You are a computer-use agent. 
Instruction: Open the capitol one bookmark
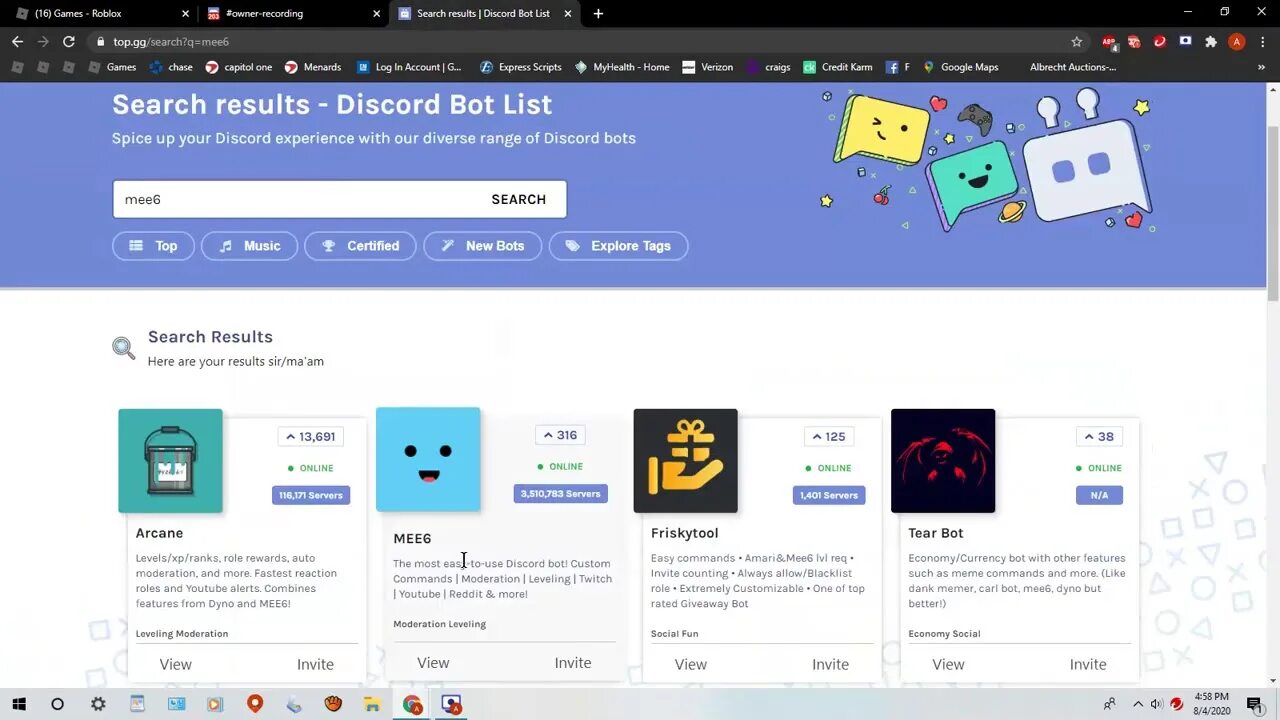(x=238, y=67)
